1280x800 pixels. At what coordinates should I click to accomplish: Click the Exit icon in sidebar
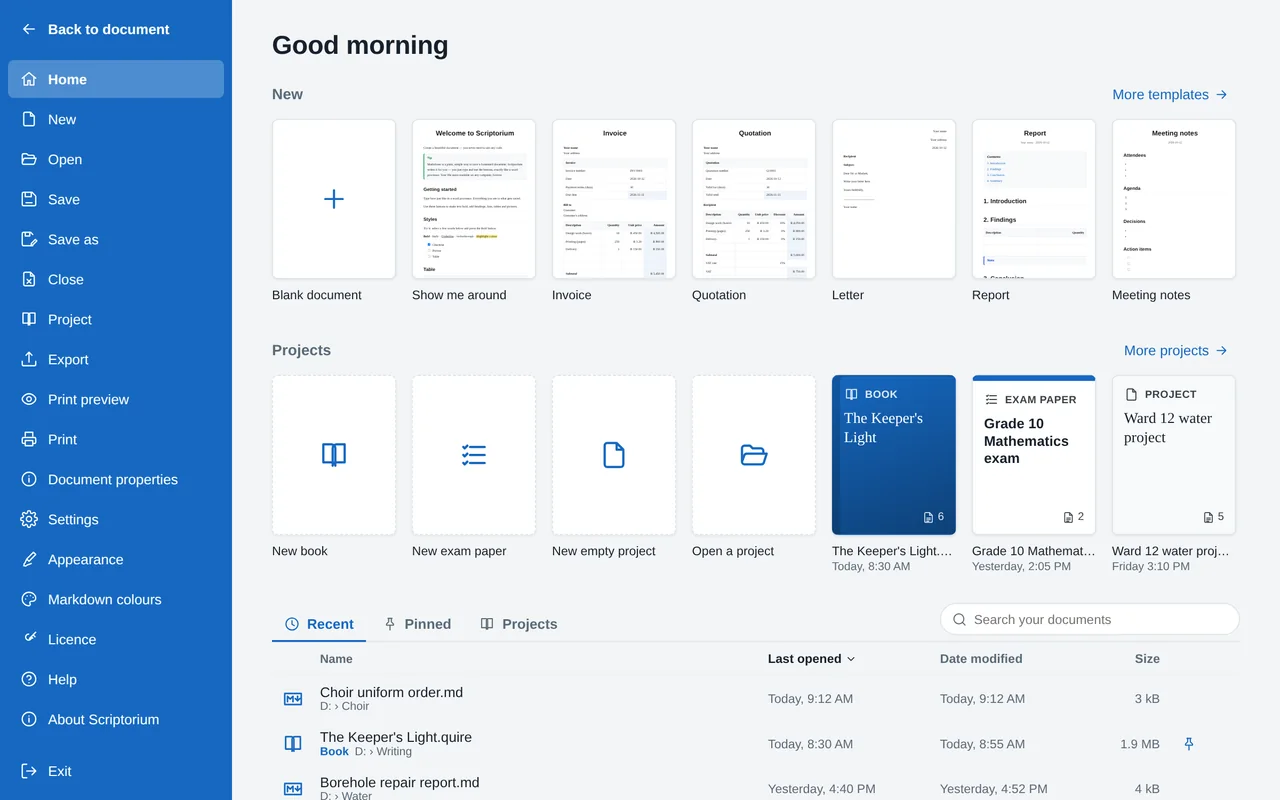click(29, 771)
